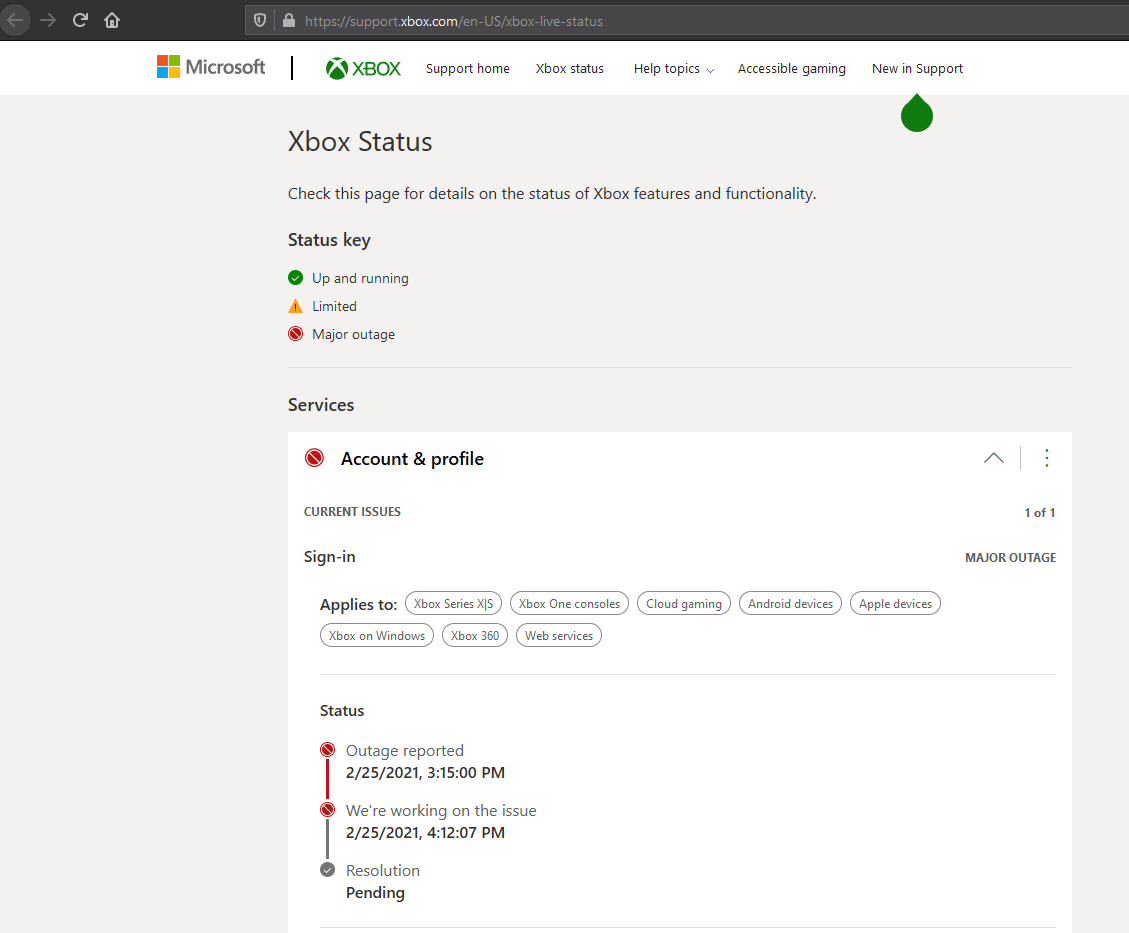Screen dimensions: 1129x933
Task: Click the Services heading
Action: pyautogui.click(x=321, y=405)
